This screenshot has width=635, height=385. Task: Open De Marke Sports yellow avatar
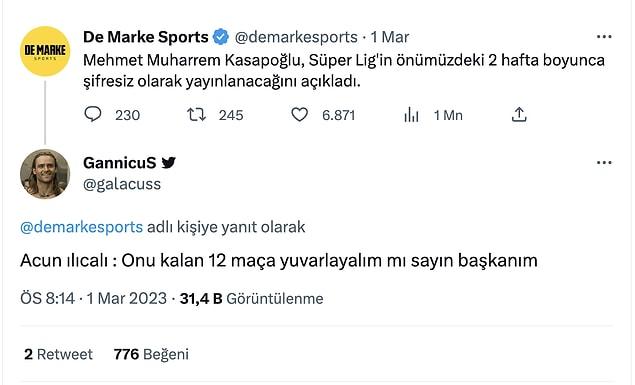[x=45, y=51]
